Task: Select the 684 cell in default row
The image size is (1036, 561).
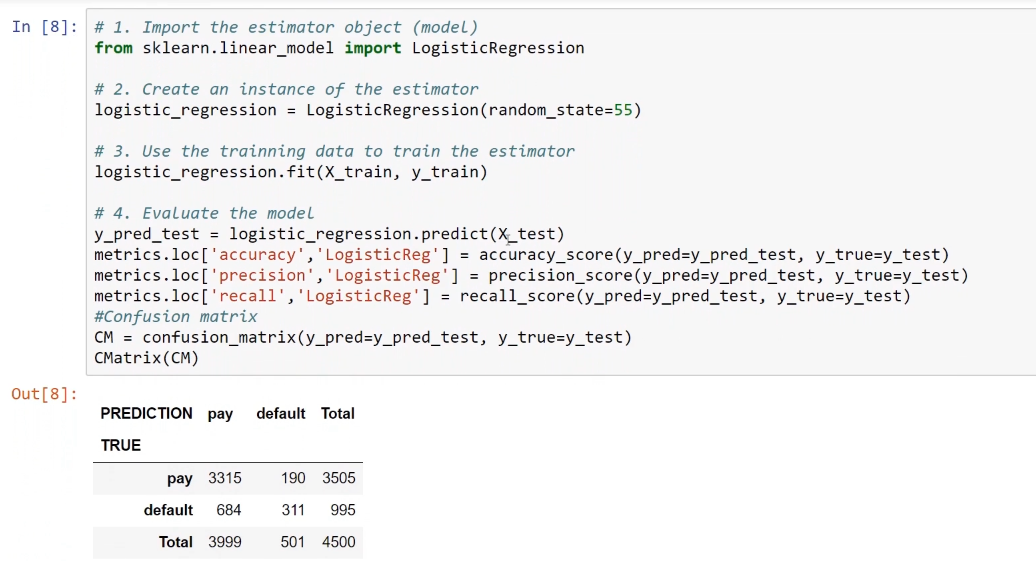Action: pos(229,510)
